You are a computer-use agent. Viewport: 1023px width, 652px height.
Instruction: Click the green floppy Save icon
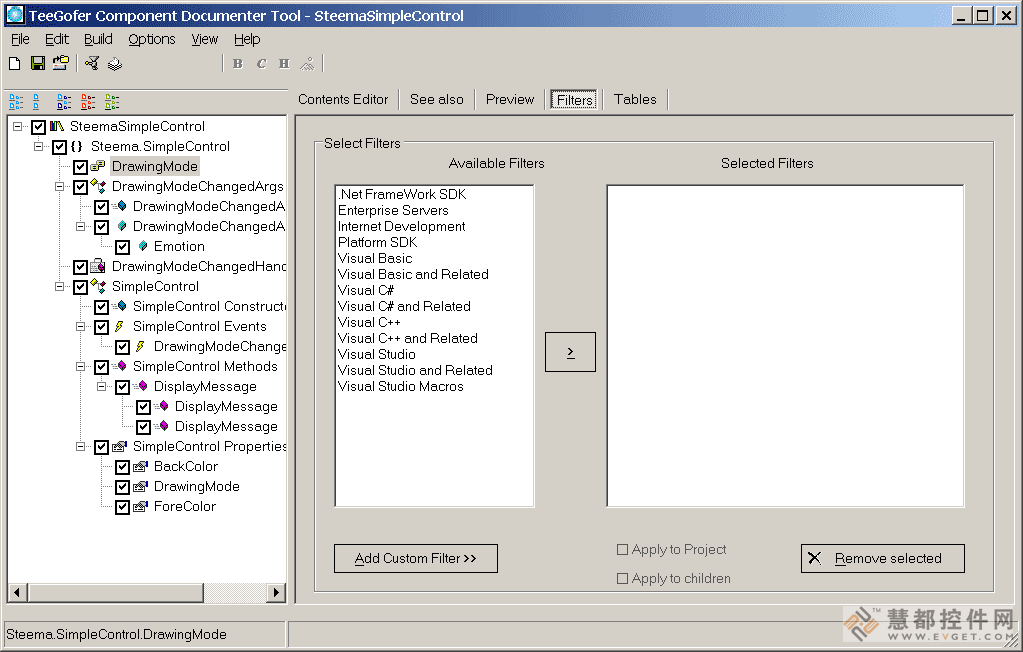coord(38,63)
